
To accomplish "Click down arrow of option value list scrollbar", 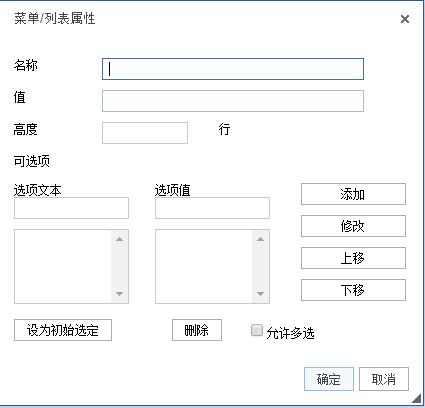I will [x=260, y=294].
